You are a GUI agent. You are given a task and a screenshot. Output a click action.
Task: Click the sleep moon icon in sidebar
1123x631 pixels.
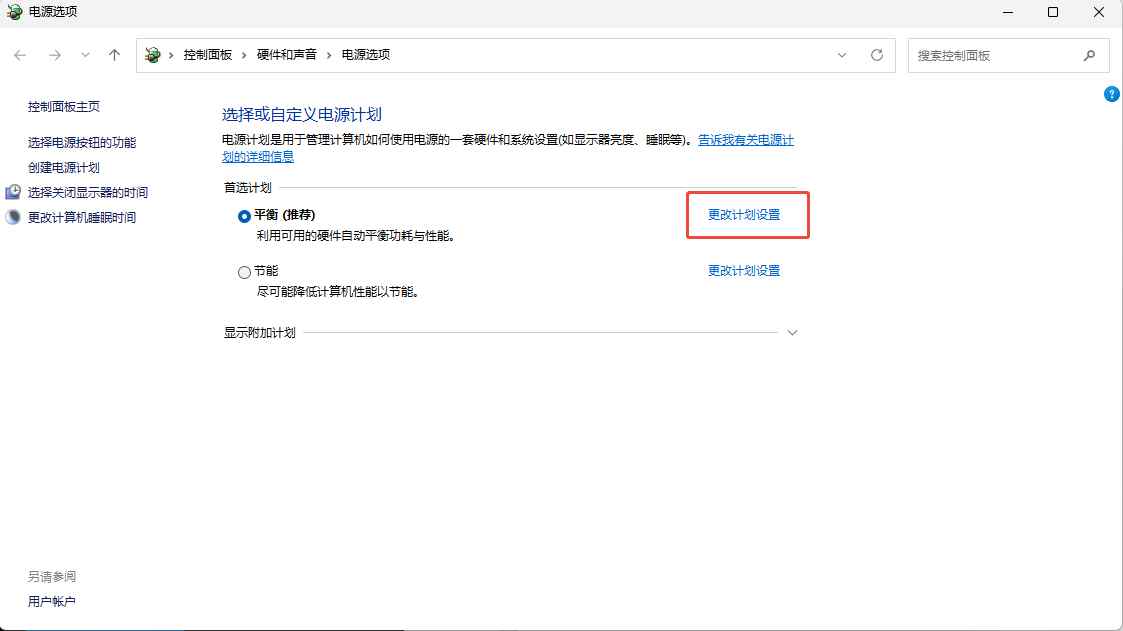click(x=13, y=217)
